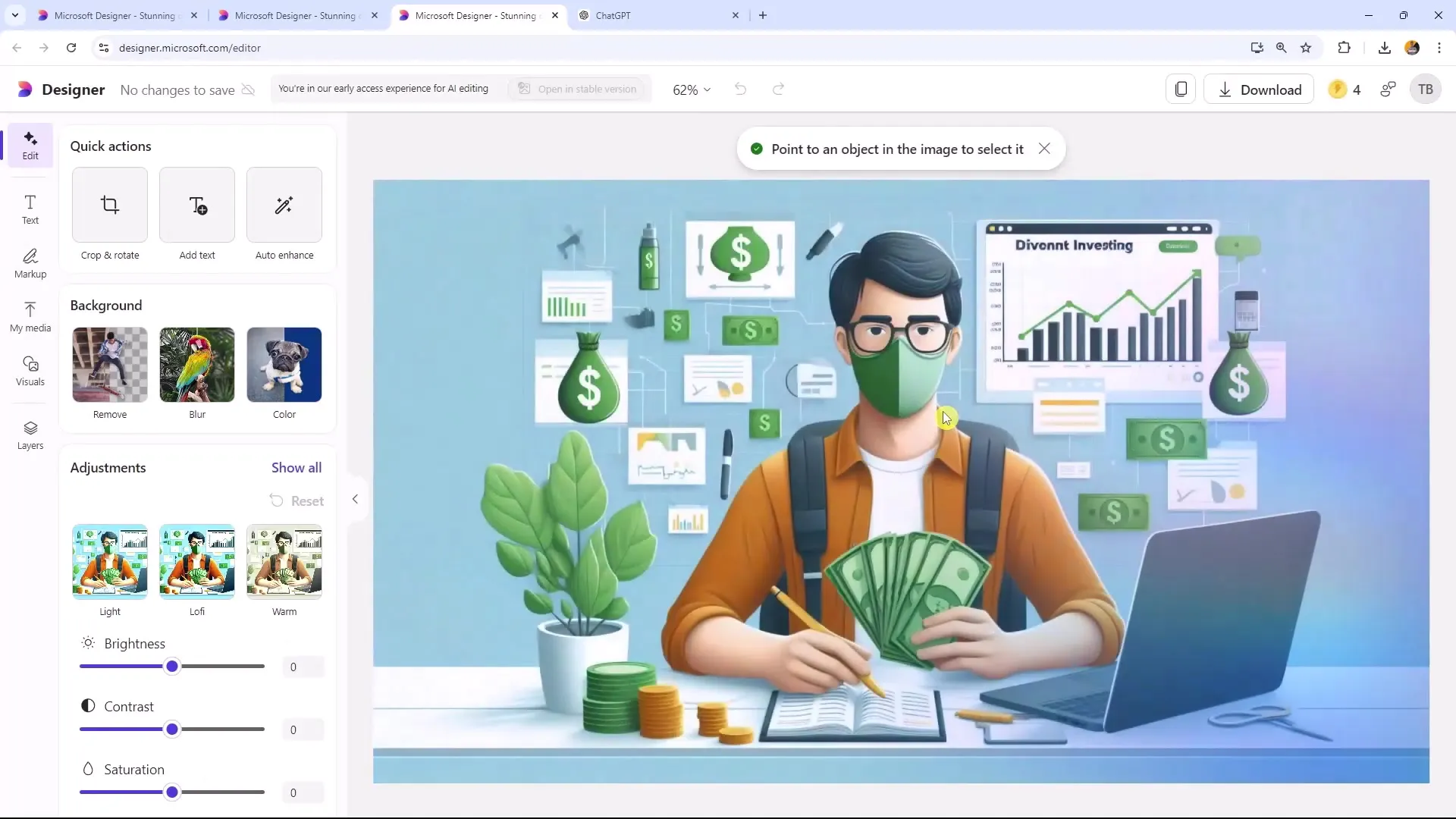Image resolution: width=1456 pixels, height=819 pixels.
Task: Open in stable version toggle
Action: [579, 89]
